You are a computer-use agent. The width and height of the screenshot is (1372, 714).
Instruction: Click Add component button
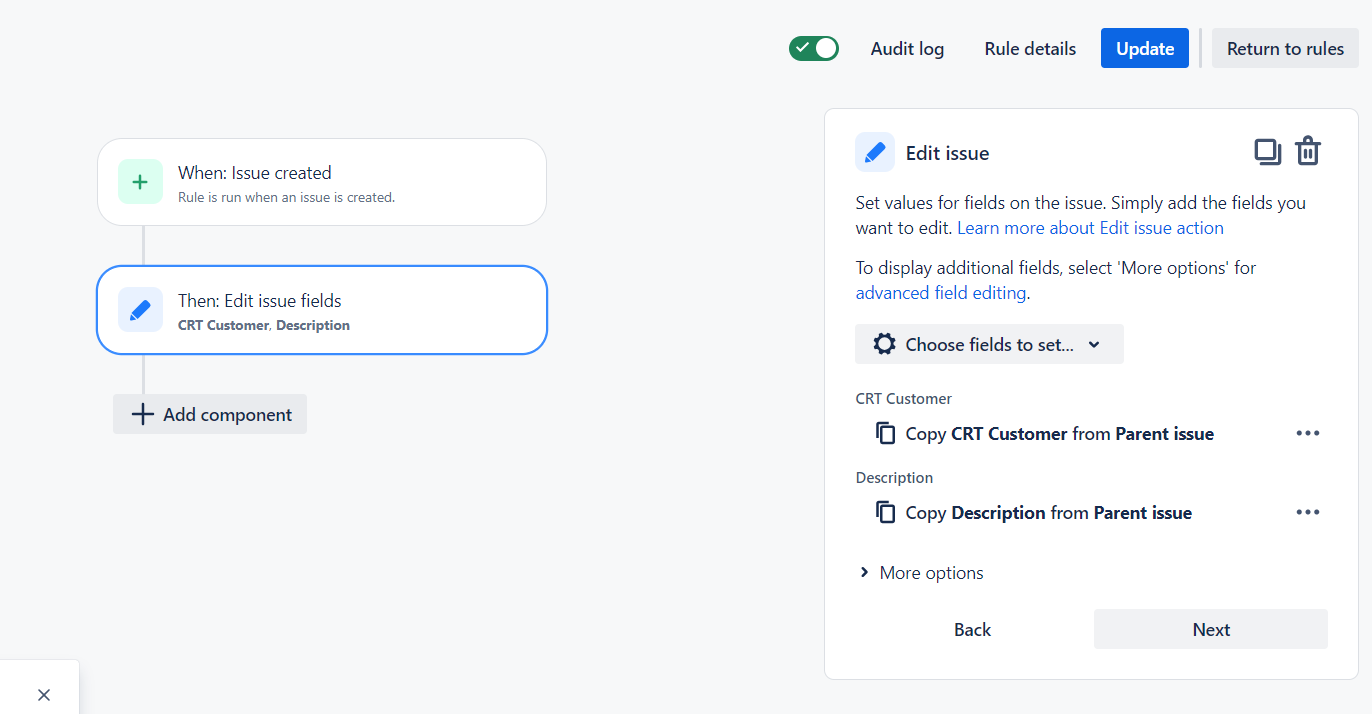210,414
